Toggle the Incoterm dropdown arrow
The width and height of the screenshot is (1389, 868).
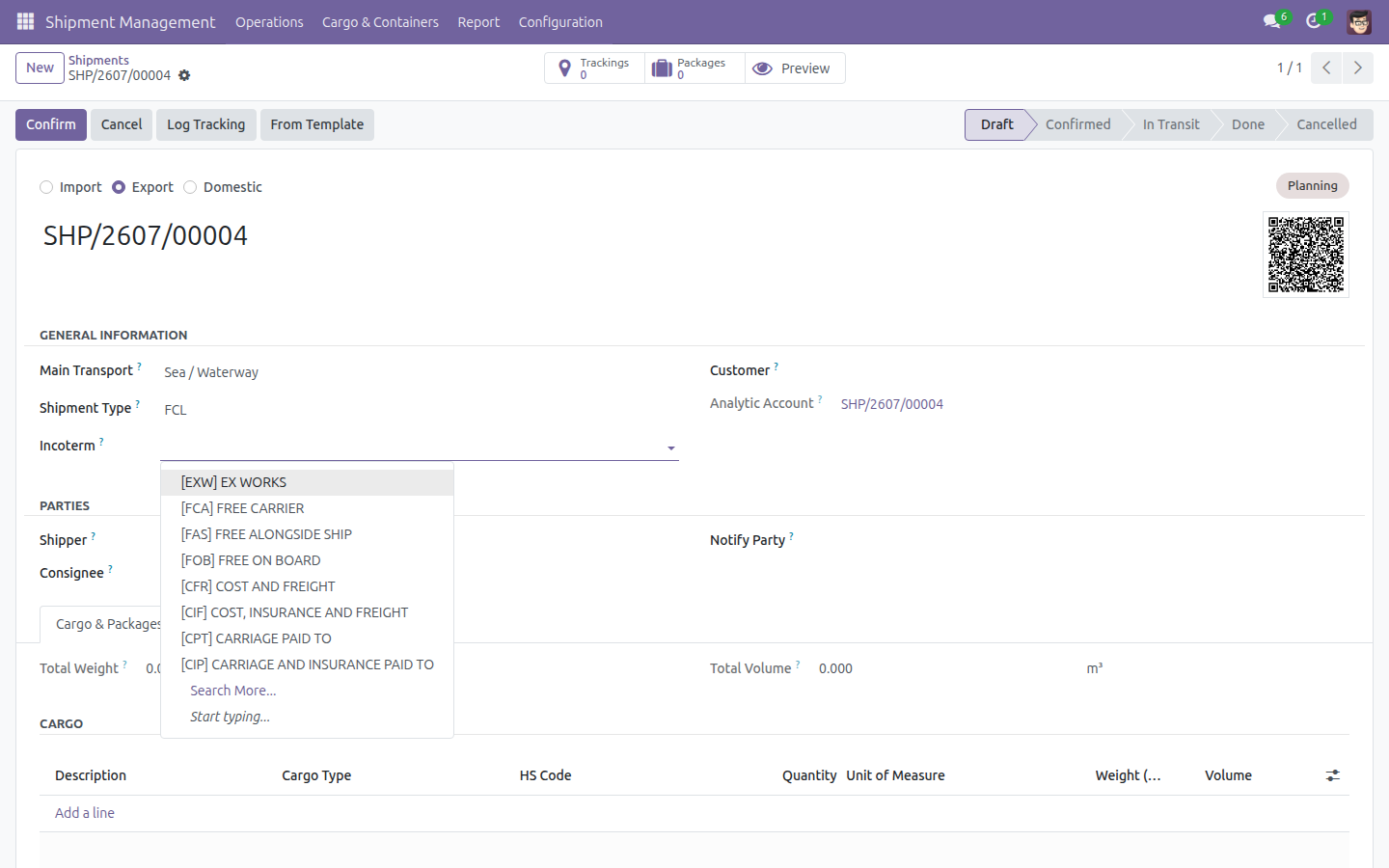tap(671, 448)
